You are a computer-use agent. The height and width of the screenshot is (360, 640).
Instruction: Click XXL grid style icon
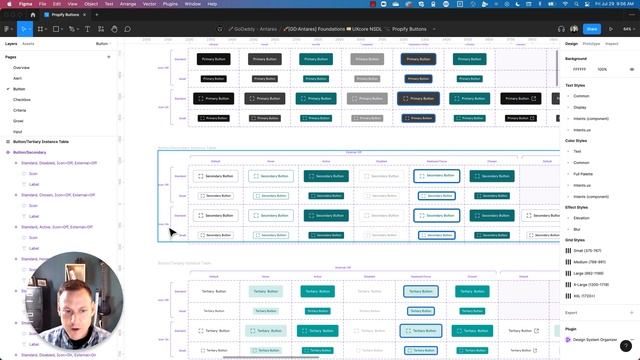click(x=568, y=296)
